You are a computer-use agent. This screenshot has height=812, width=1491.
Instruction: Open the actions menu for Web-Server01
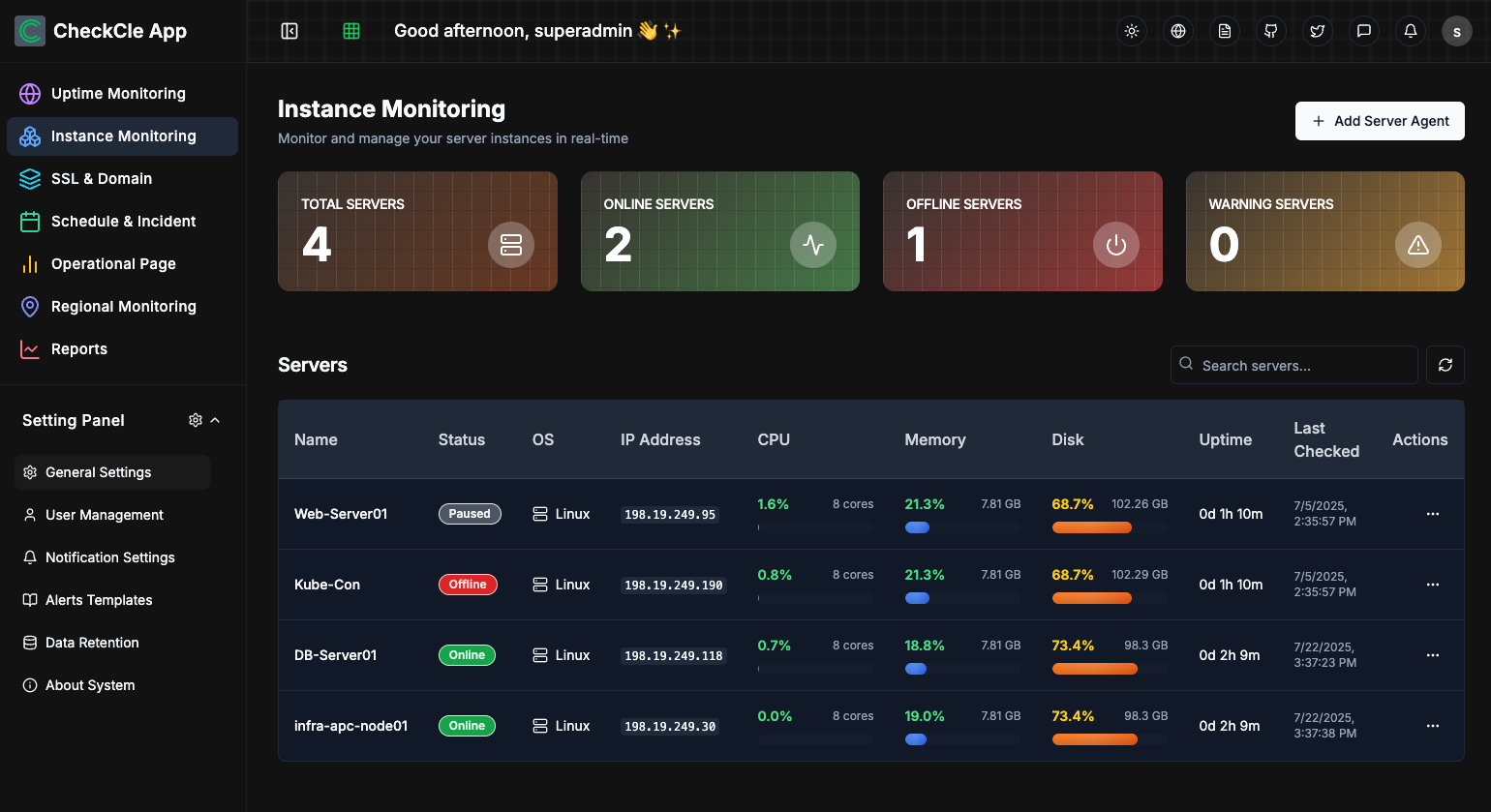[x=1432, y=514]
